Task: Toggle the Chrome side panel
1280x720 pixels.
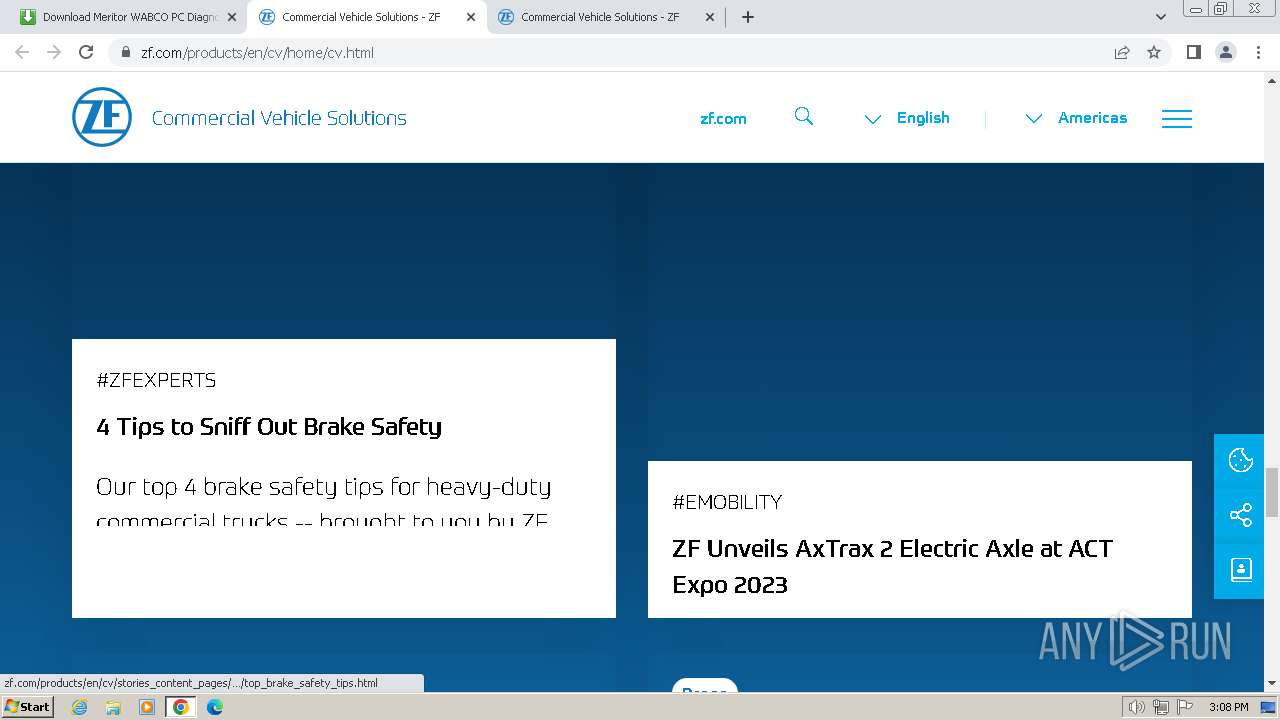Action: pos(1193,52)
